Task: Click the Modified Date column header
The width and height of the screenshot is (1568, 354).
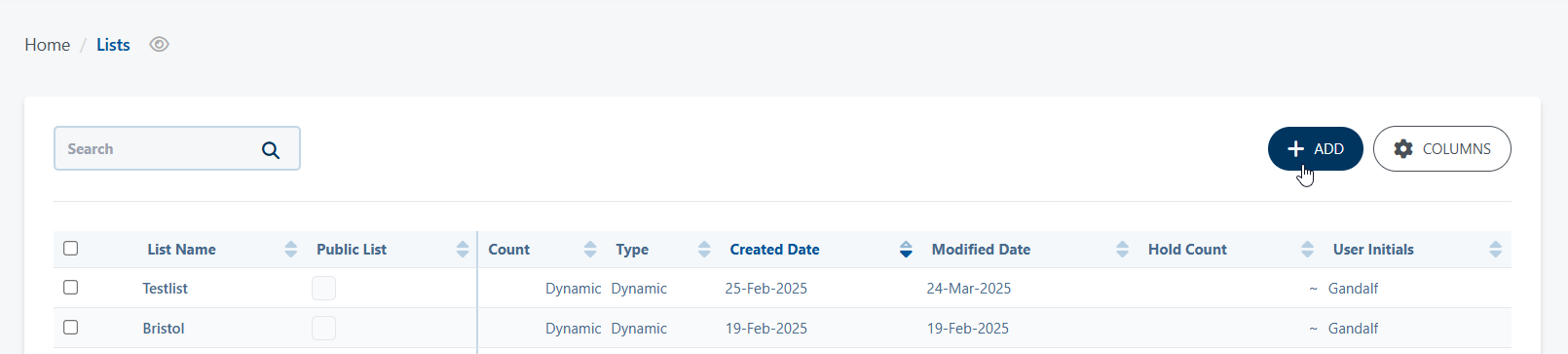Action: [x=981, y=250]
